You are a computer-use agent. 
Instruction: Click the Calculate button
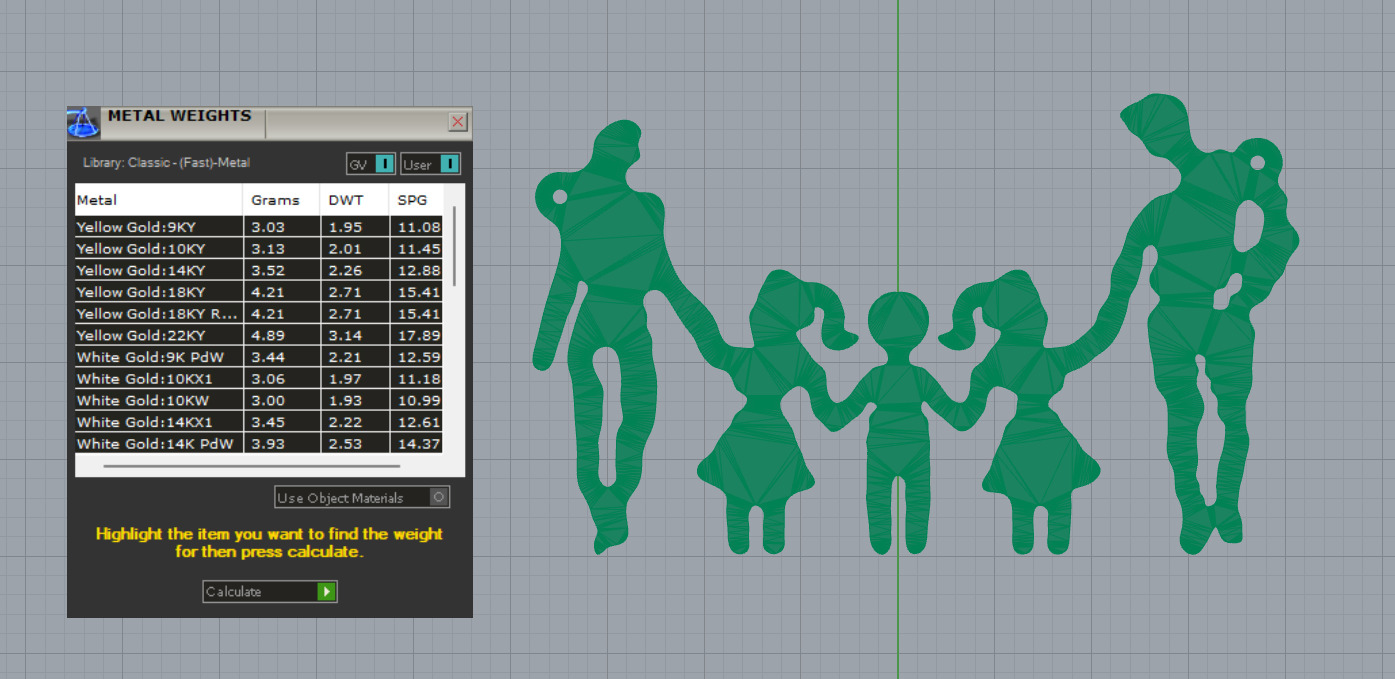(270, 591)
